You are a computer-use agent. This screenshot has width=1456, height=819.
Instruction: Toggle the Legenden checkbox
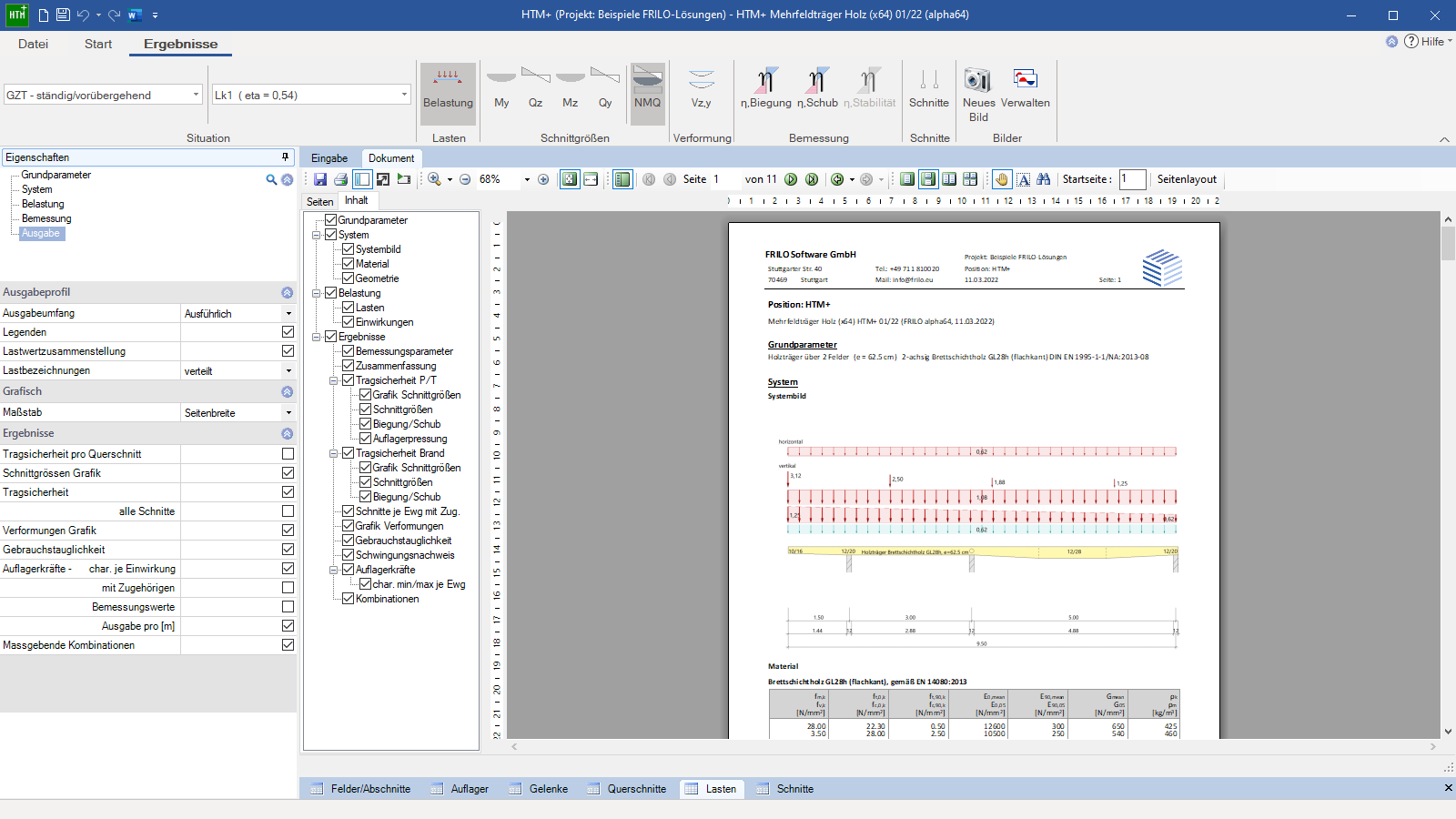click(x=288, y=332)
